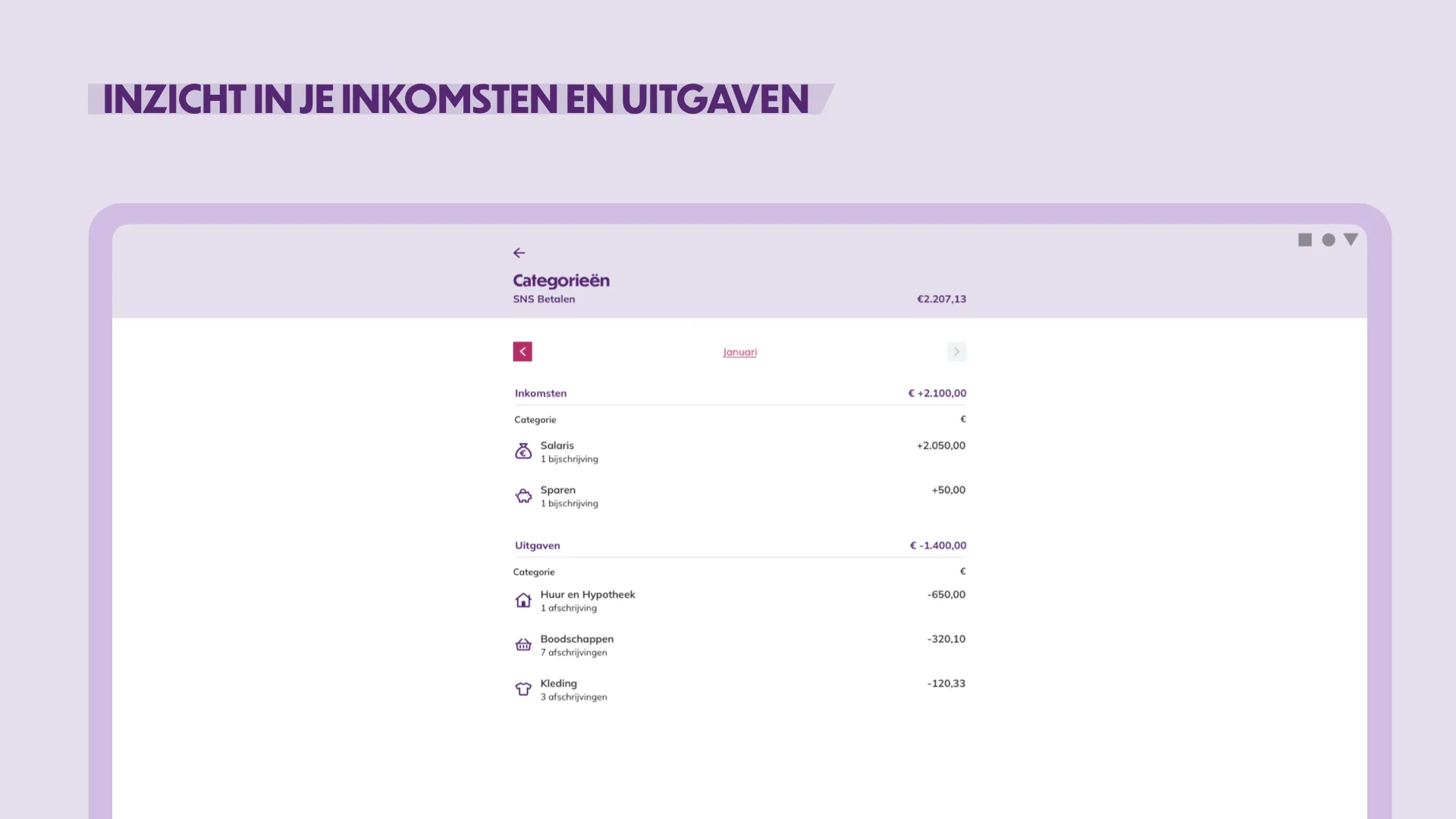Click the Categorie column label under Uitgaven
The image size is (1456, 819).
click(x=534, y=572)
